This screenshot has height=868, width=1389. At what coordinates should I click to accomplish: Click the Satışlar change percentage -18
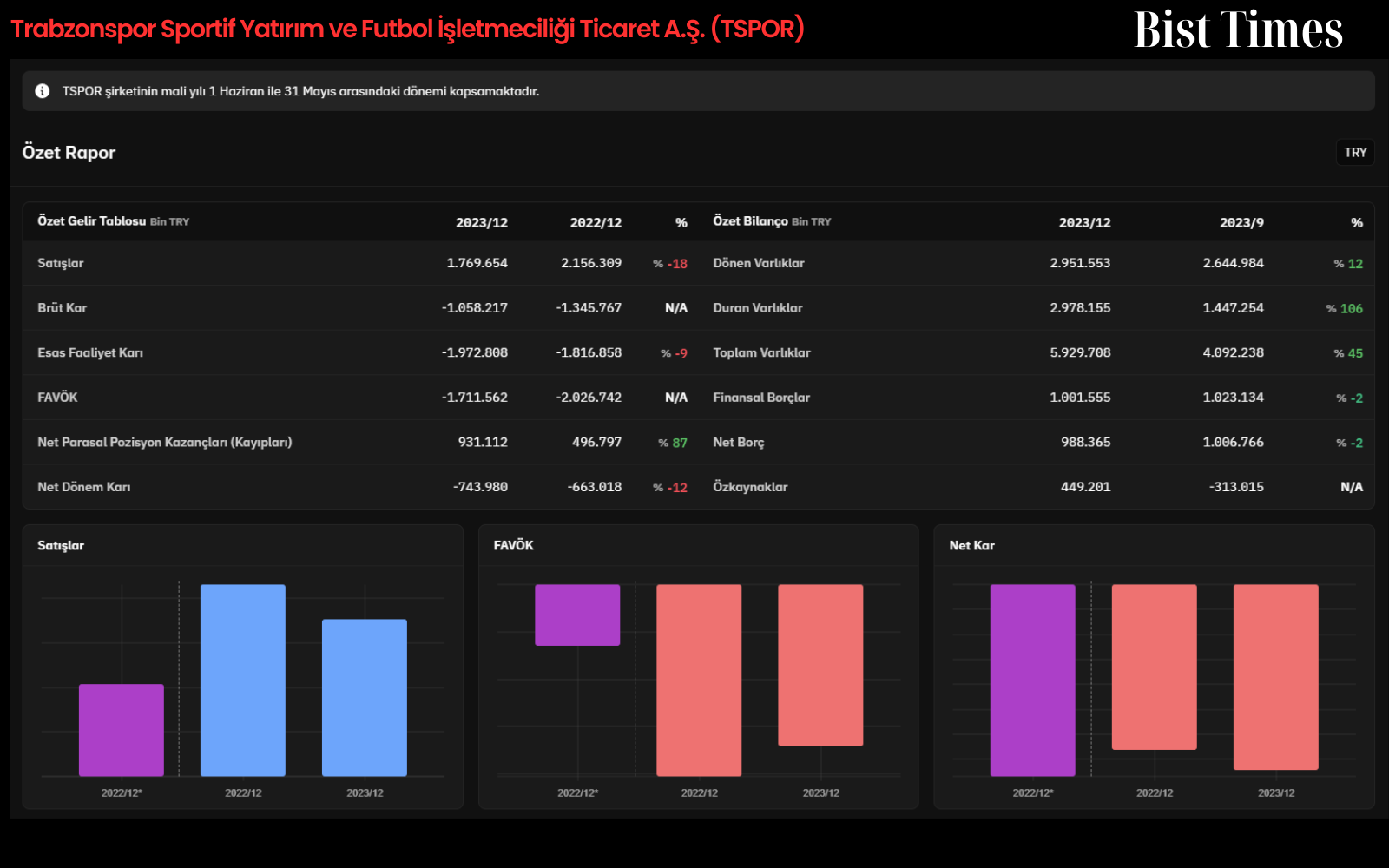670,264
